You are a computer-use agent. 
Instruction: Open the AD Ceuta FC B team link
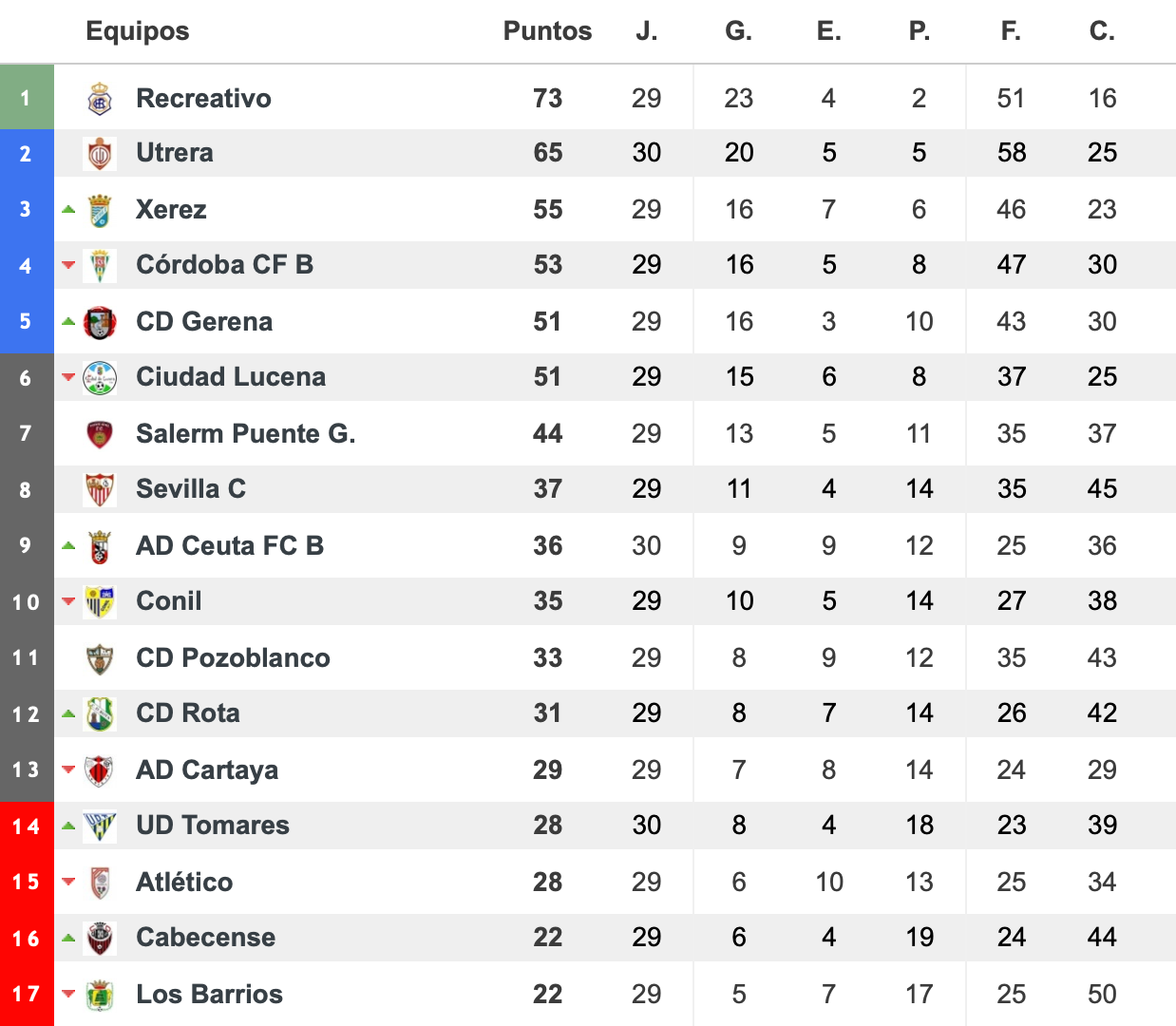(x=230, y=546)
